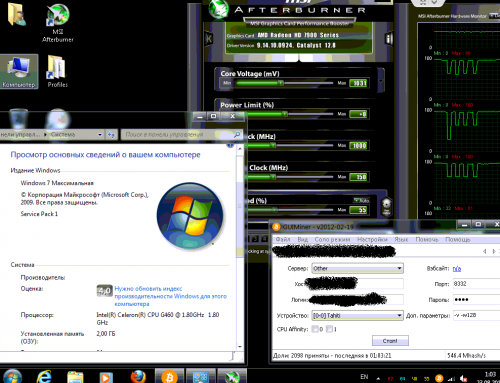Open the user folder icon on the desktop
Image resolution: width=500 pixels, height=383 pixels.
pyautogui.click(x=16, y=14)
